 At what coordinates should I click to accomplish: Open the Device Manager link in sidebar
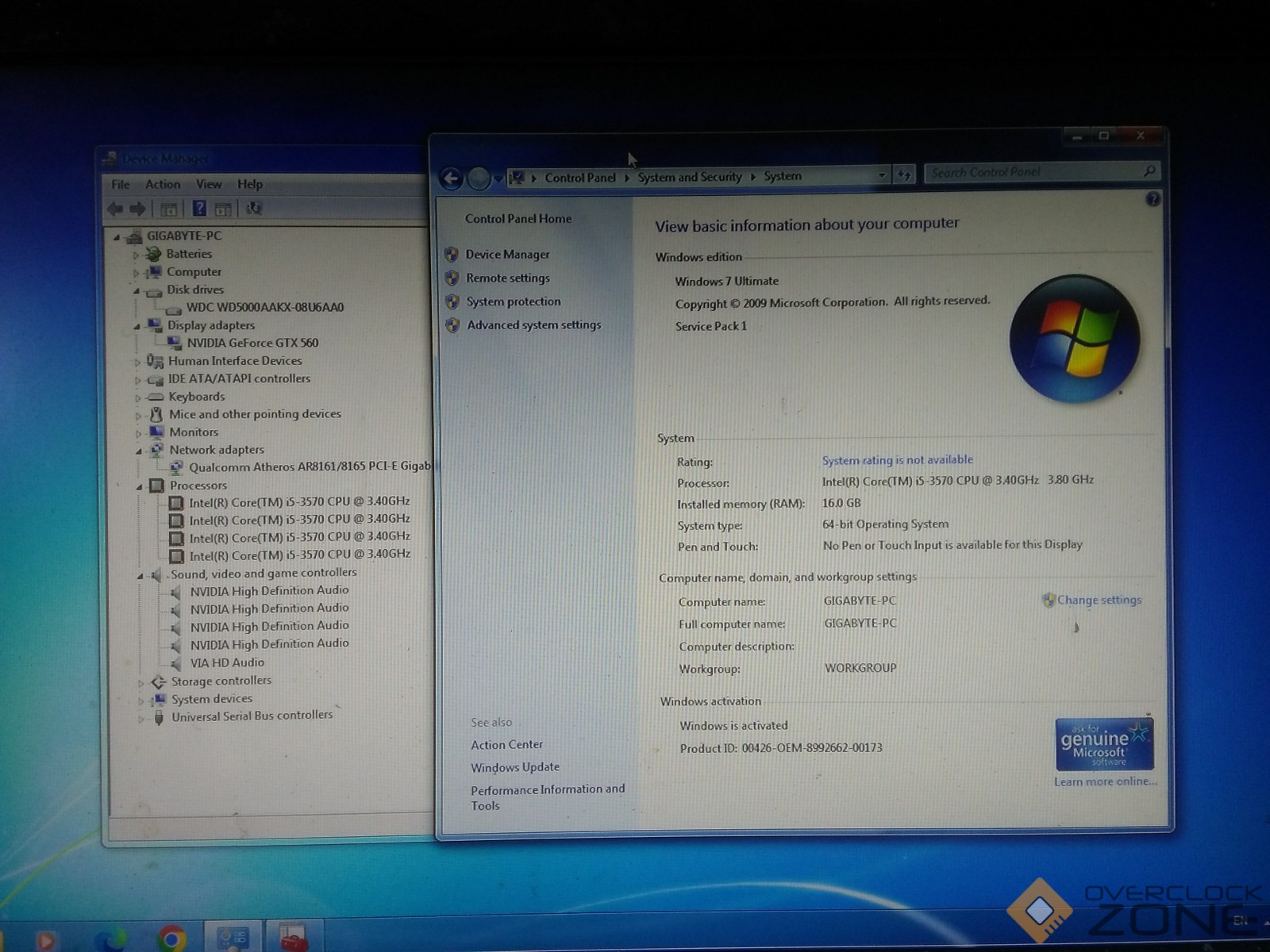click(507, 255)
